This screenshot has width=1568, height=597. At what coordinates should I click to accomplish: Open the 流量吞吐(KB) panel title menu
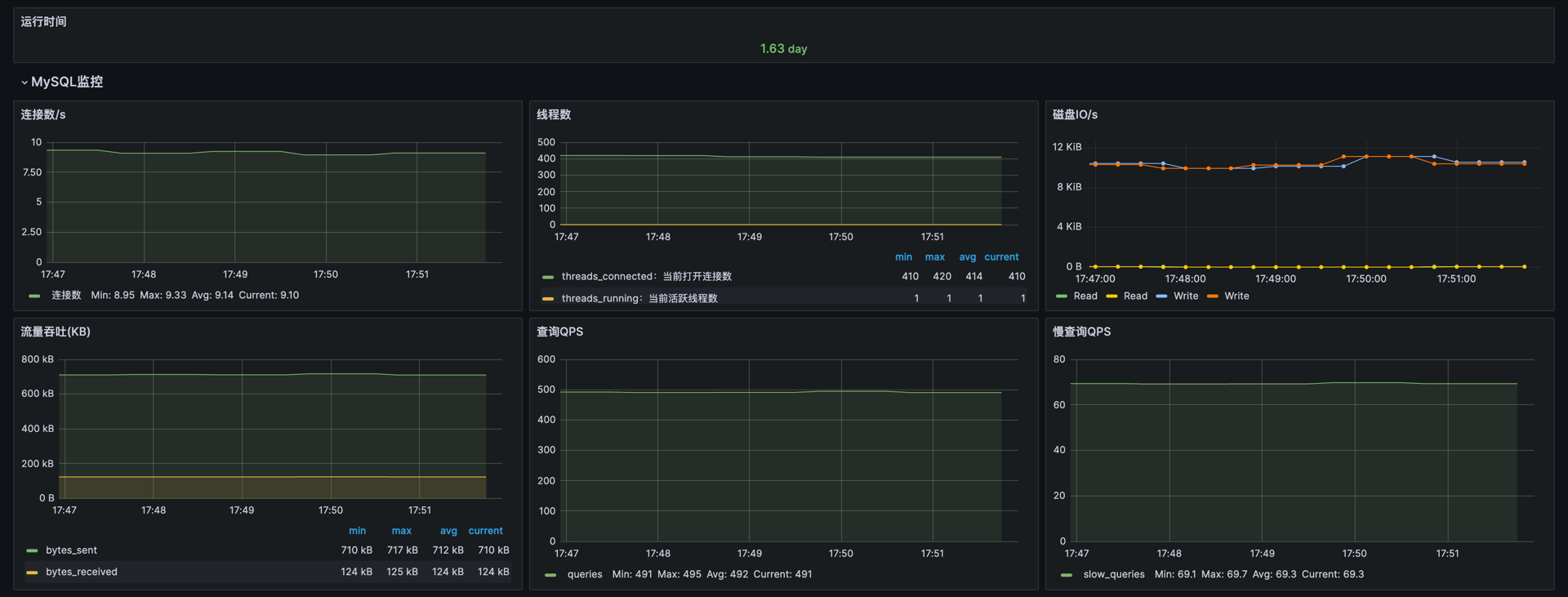56,332
